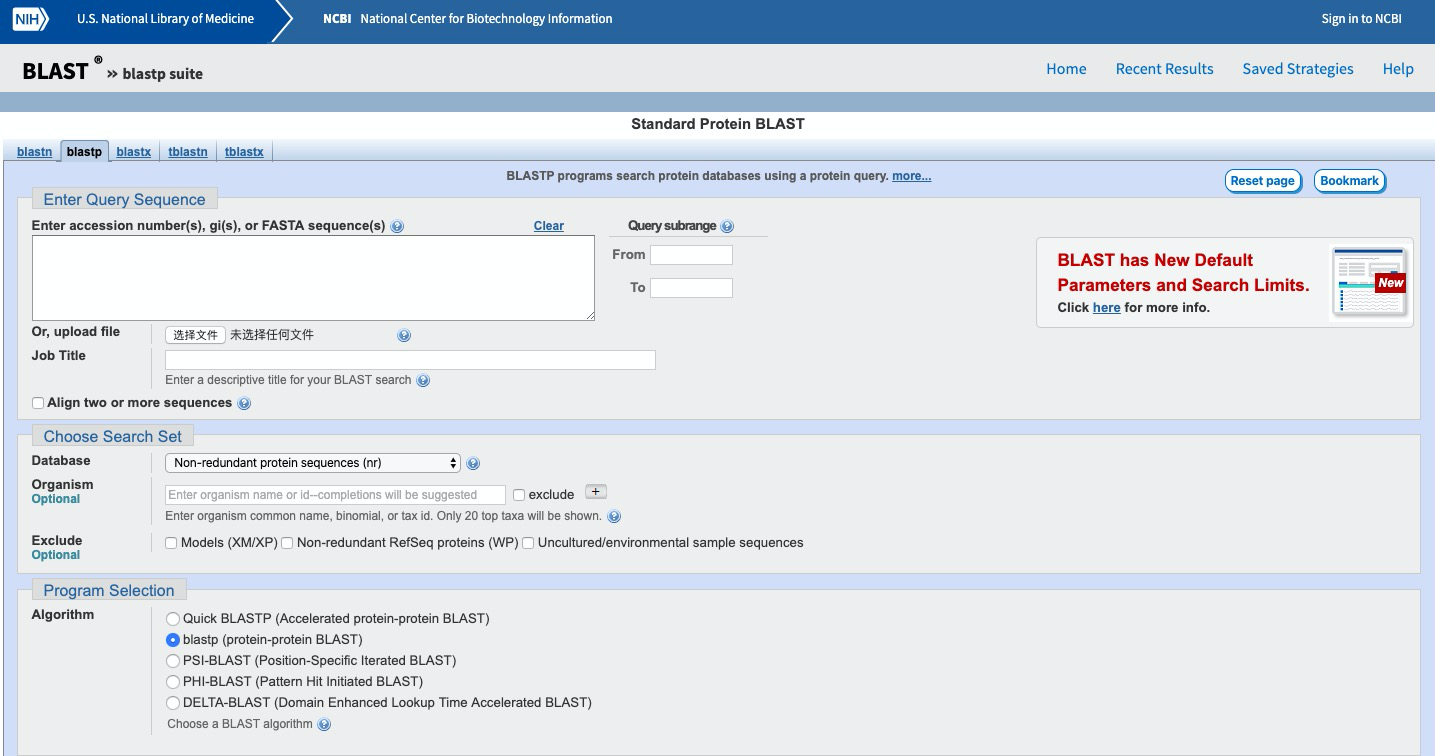Enable exclude for the organism filter
The width and height of the screenshot is (1435, 756).
(x=518, y=494)
